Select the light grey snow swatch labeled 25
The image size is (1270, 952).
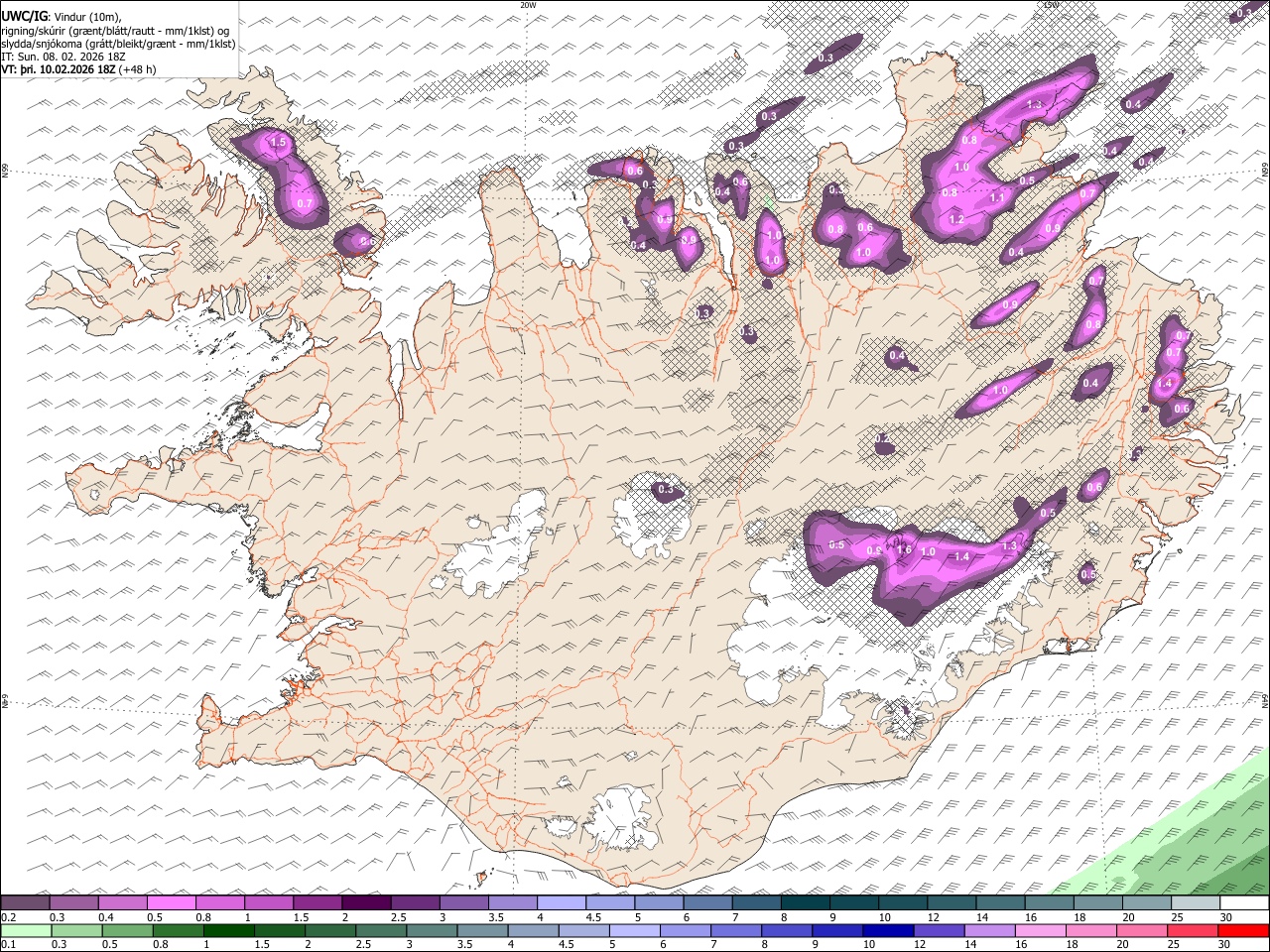click(x=1197, y=903)
